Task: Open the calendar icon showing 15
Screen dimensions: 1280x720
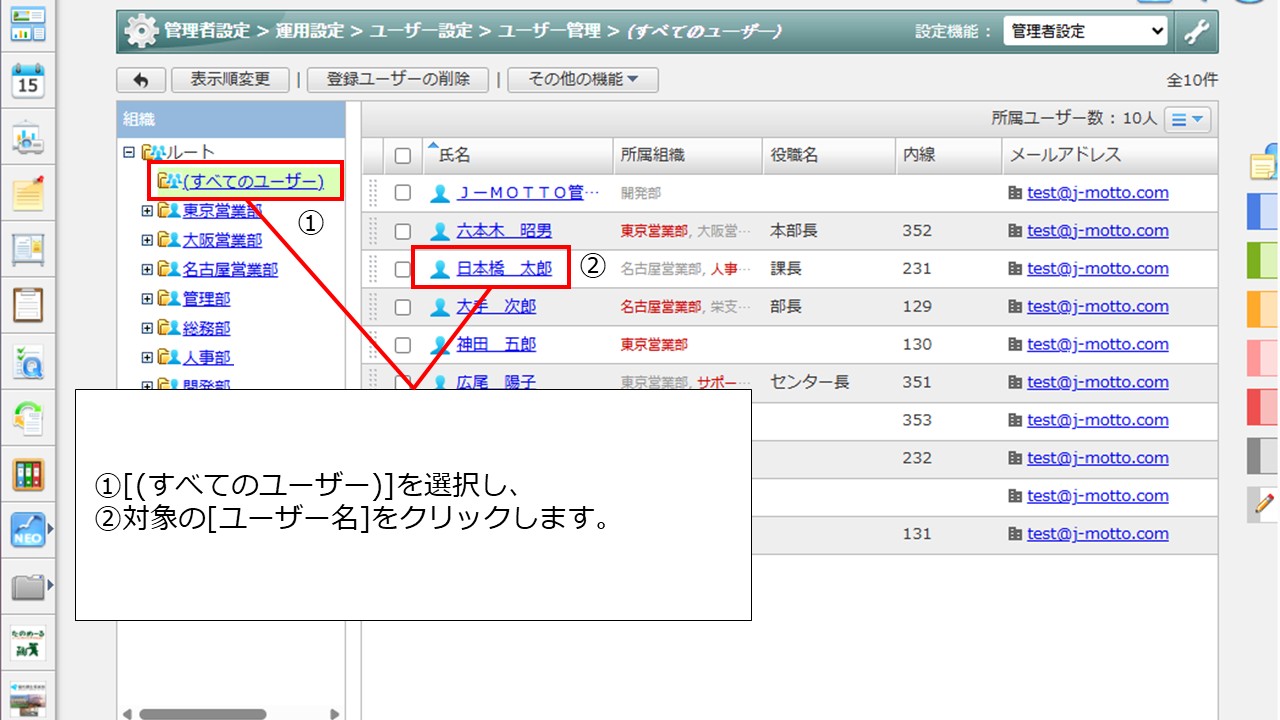Action: point(28,80)
